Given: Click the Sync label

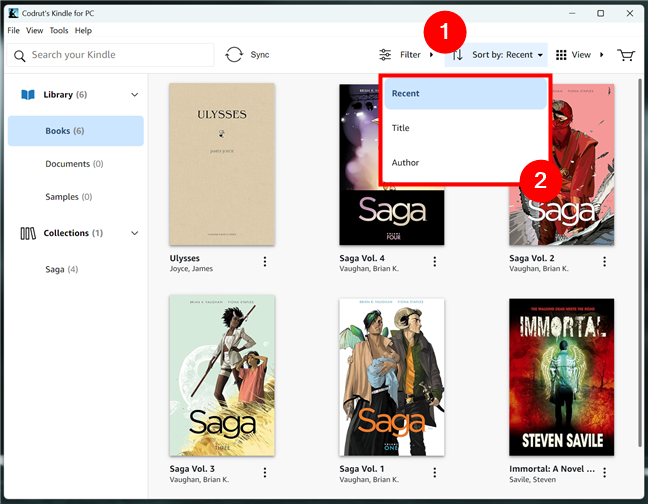Looking at the screenshot, I should 260,55.
